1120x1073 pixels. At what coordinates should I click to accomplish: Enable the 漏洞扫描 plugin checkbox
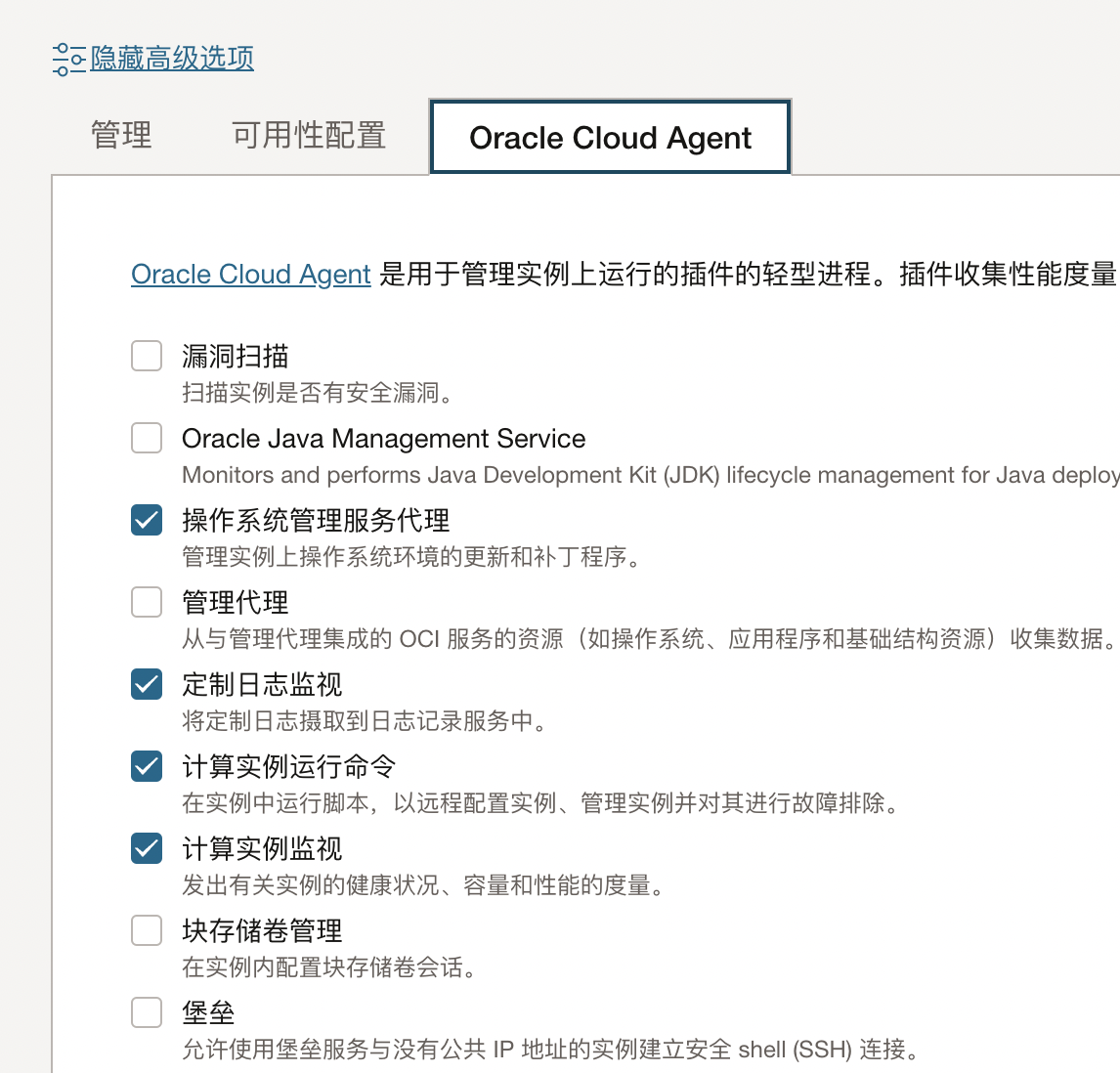[x=147, y=356]
